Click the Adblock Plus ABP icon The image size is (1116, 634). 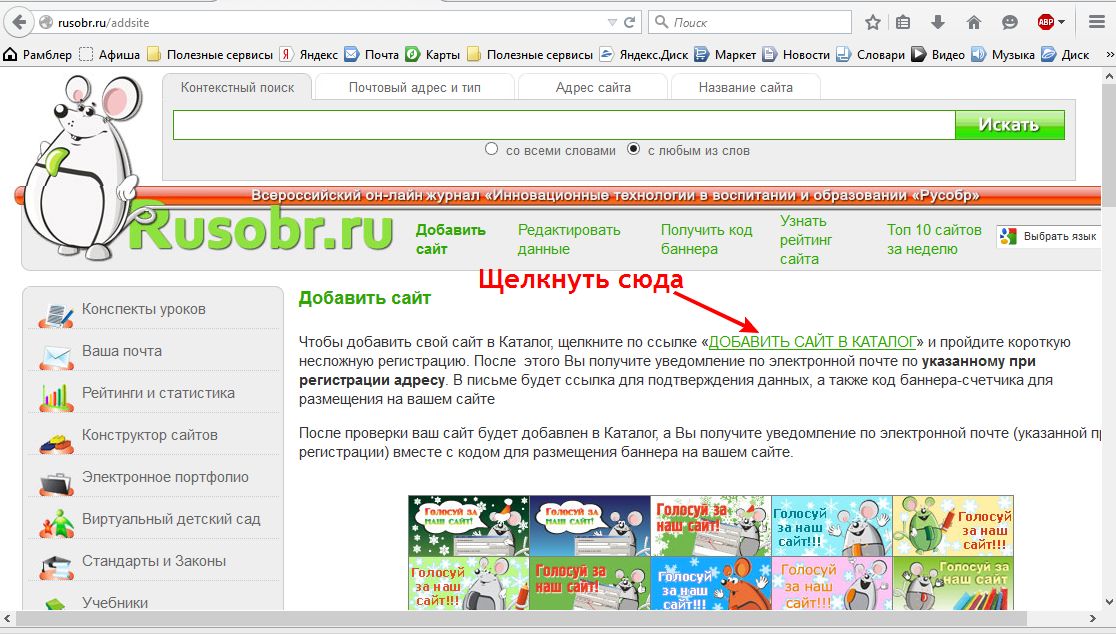(1045, 22)
